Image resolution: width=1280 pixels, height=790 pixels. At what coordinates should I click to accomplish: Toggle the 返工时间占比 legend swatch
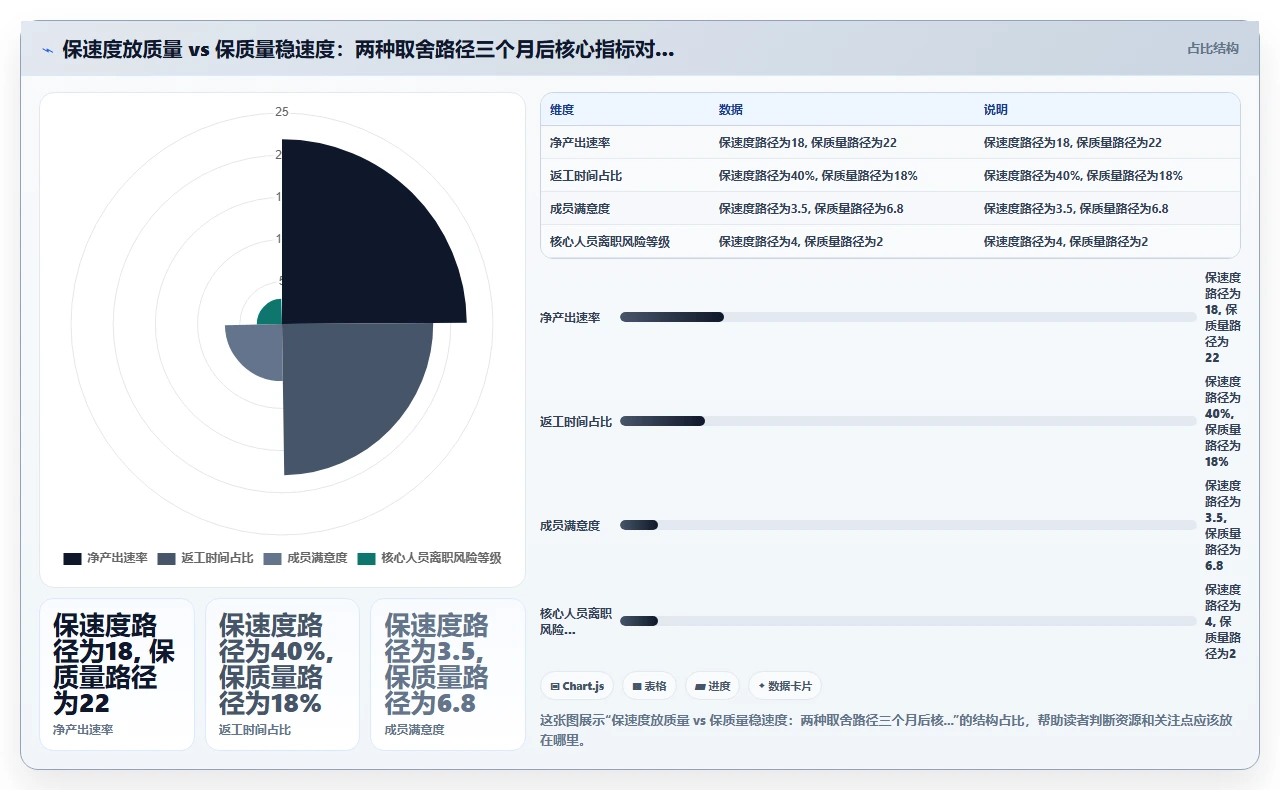coord(166,558)
